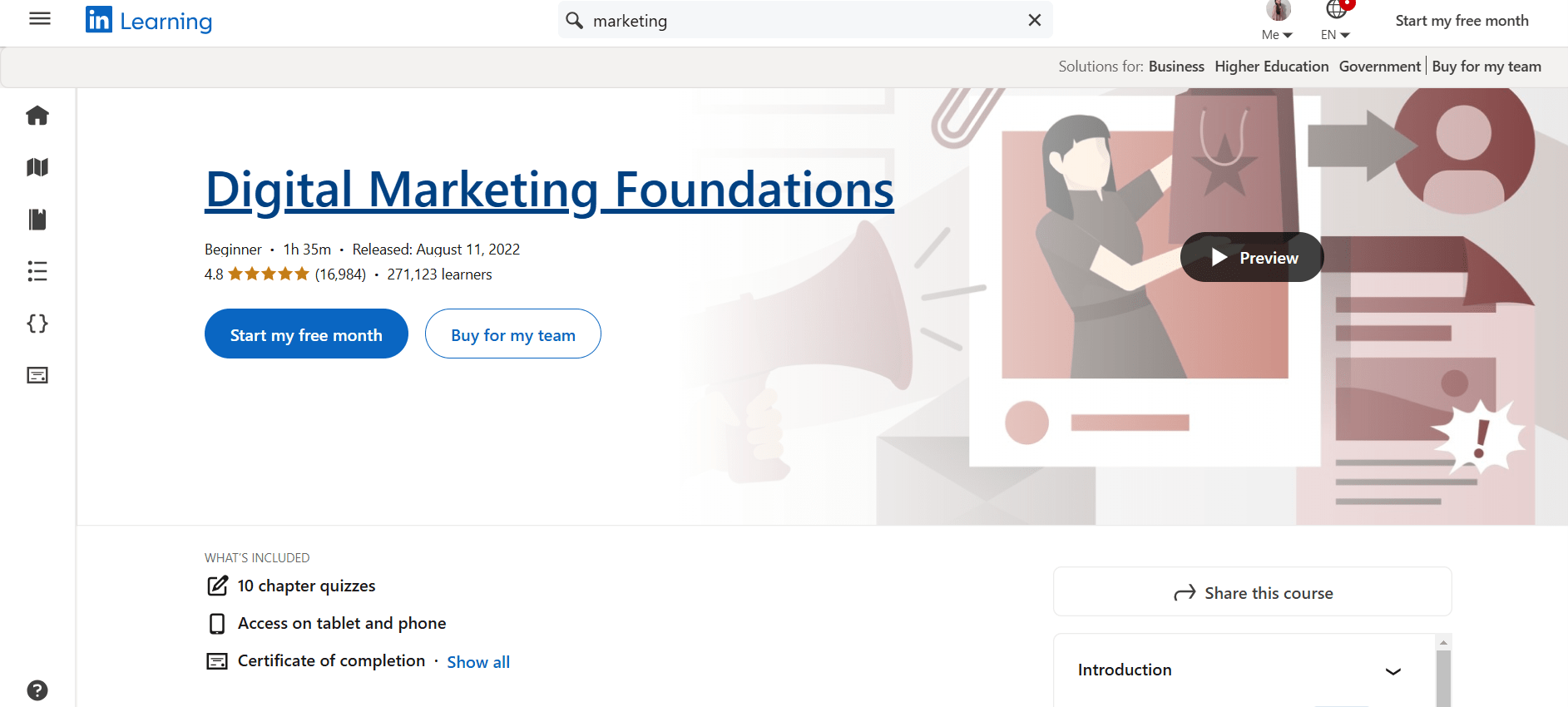Open the Digital Marketing Foundations course title

coord(549,190)
